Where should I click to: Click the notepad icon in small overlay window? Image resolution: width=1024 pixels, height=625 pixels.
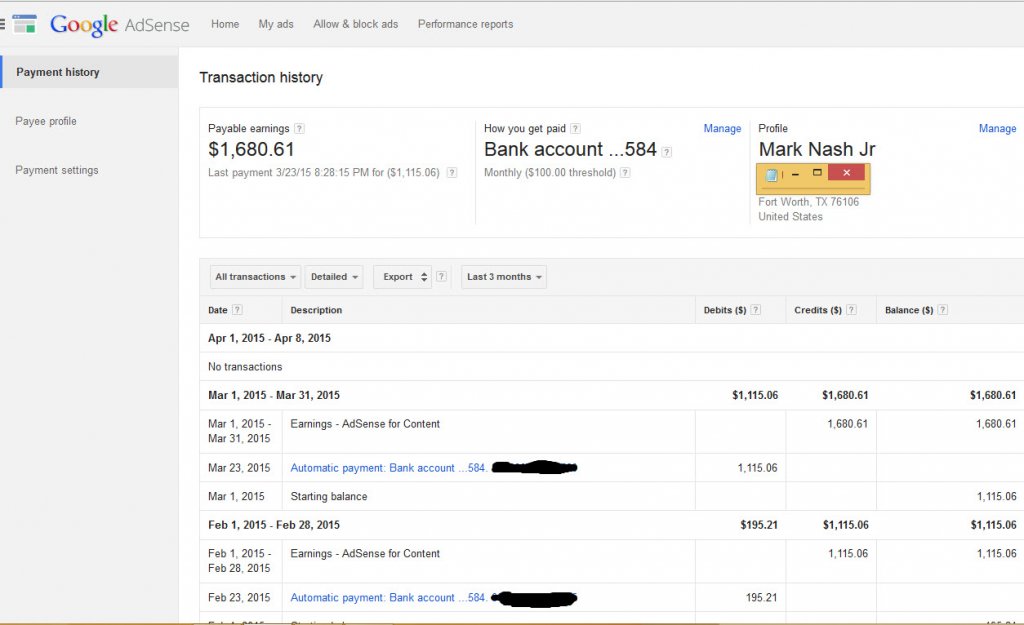(772, 174)
